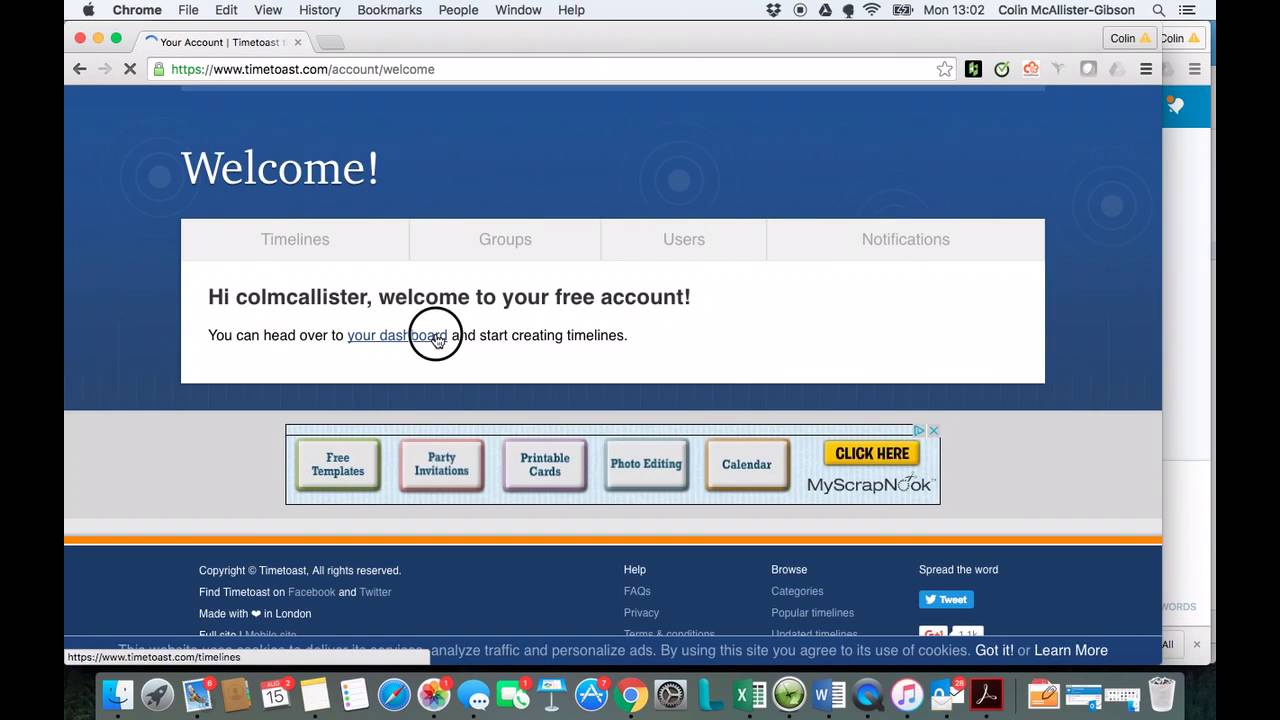This screenshot has height=720, width=1280.
Task: Click the Tweet button
Action: (x=946, y=600)
